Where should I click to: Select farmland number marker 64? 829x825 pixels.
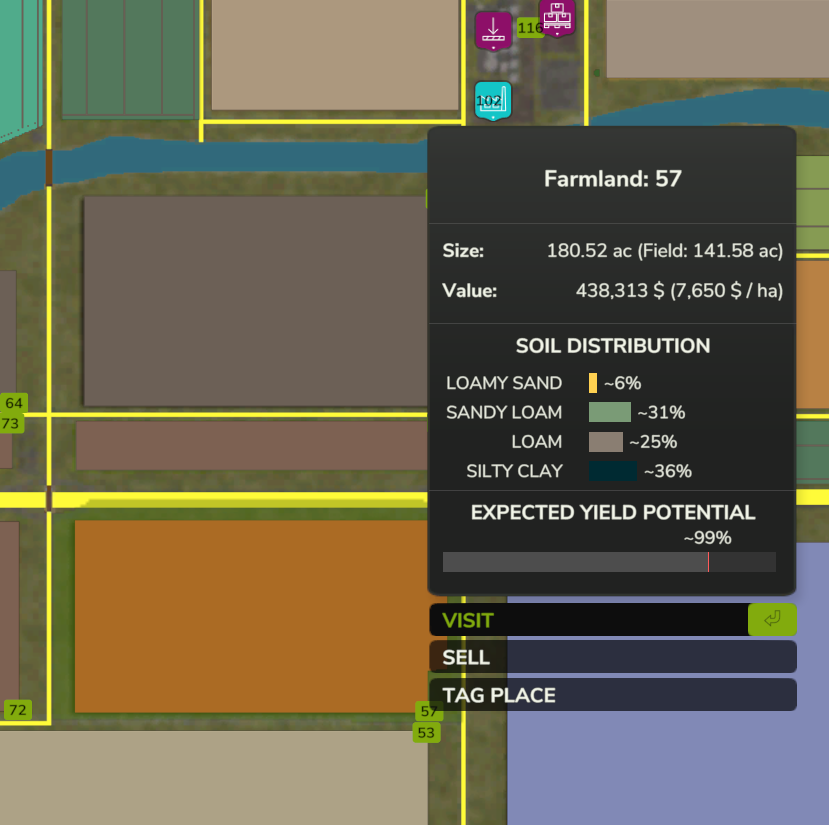tap(14, 403)
